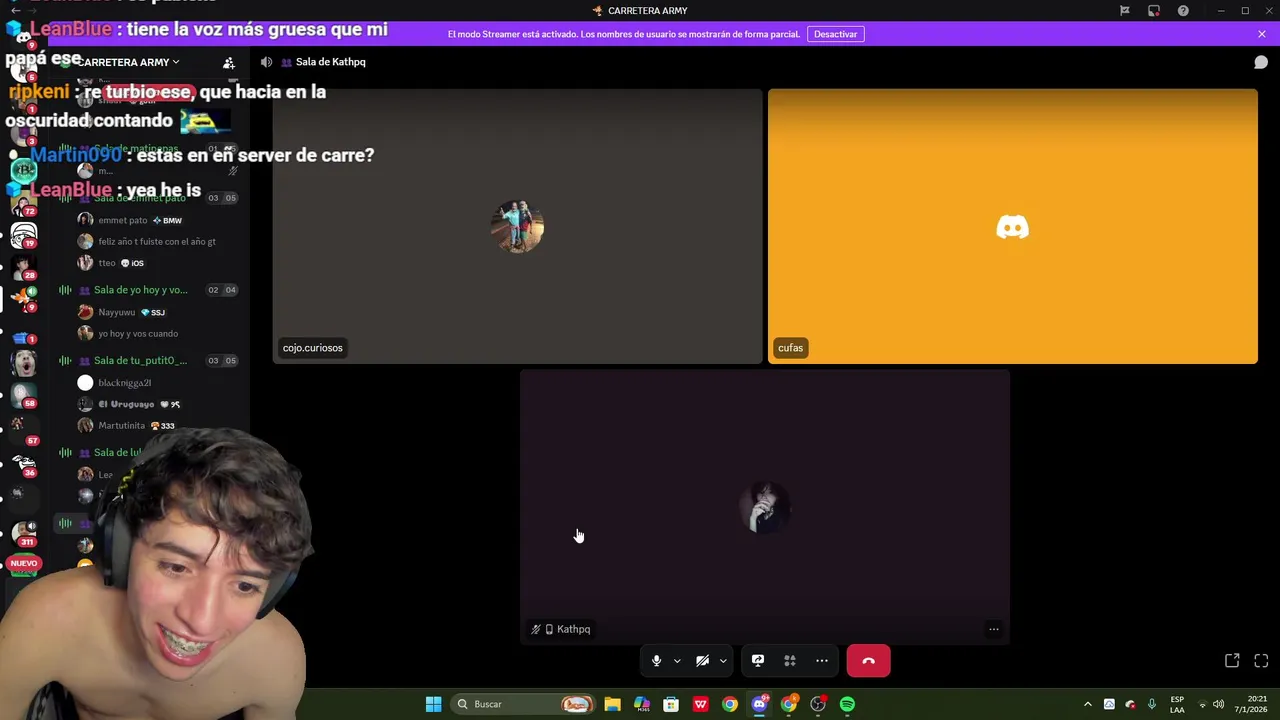This screenshot has width=1280, height=720.
Task: Toggle the microphone mute button
Action: pyautogui.click(x=656, y=661)
